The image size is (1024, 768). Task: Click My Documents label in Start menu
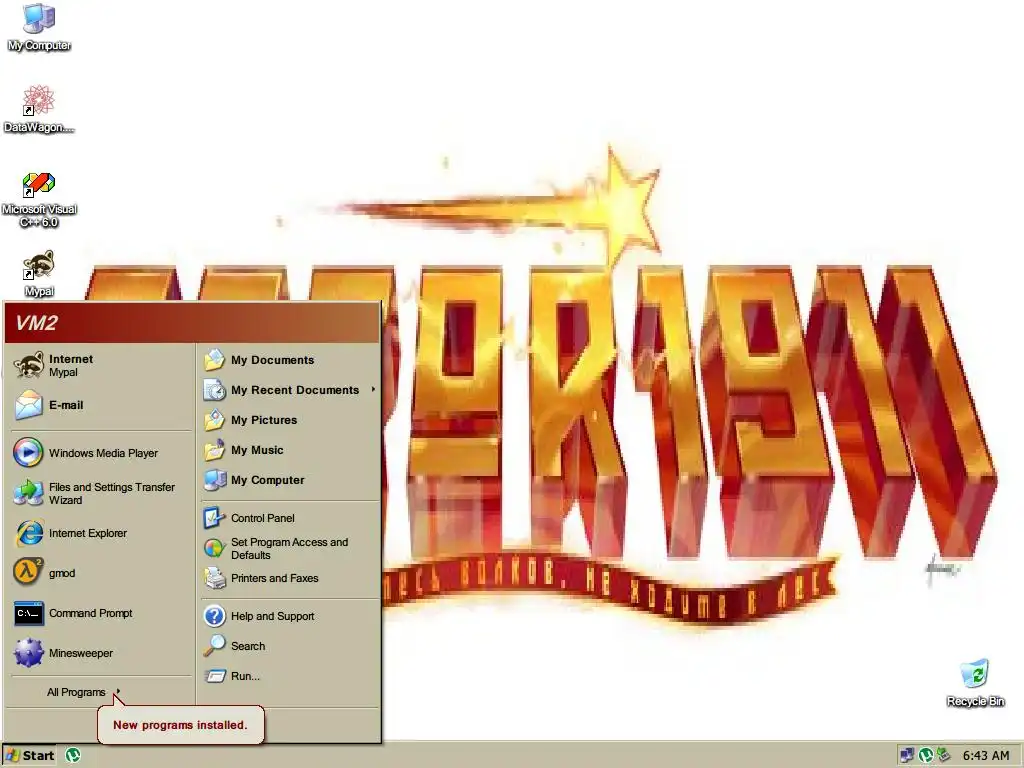point(272,360)
